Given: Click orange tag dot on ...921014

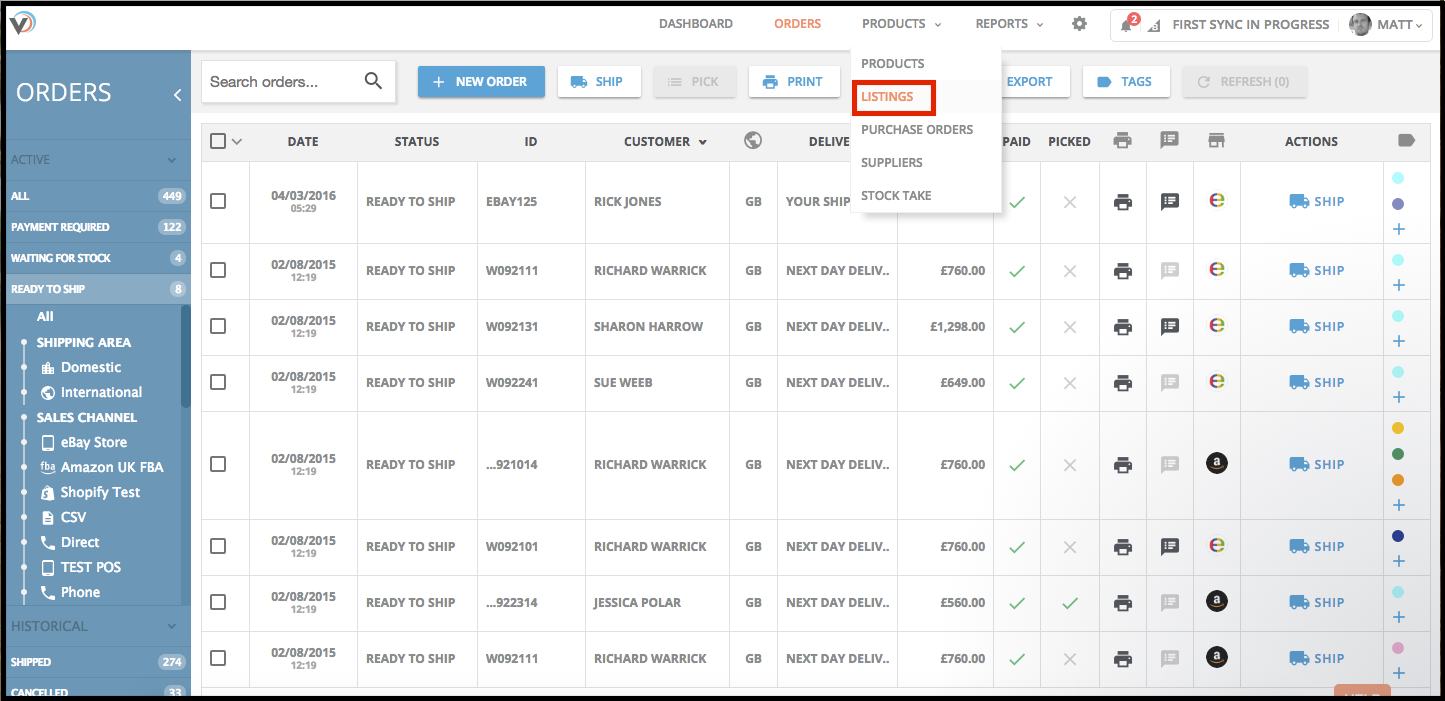Looking at the screenshot, I should 1398,480.
